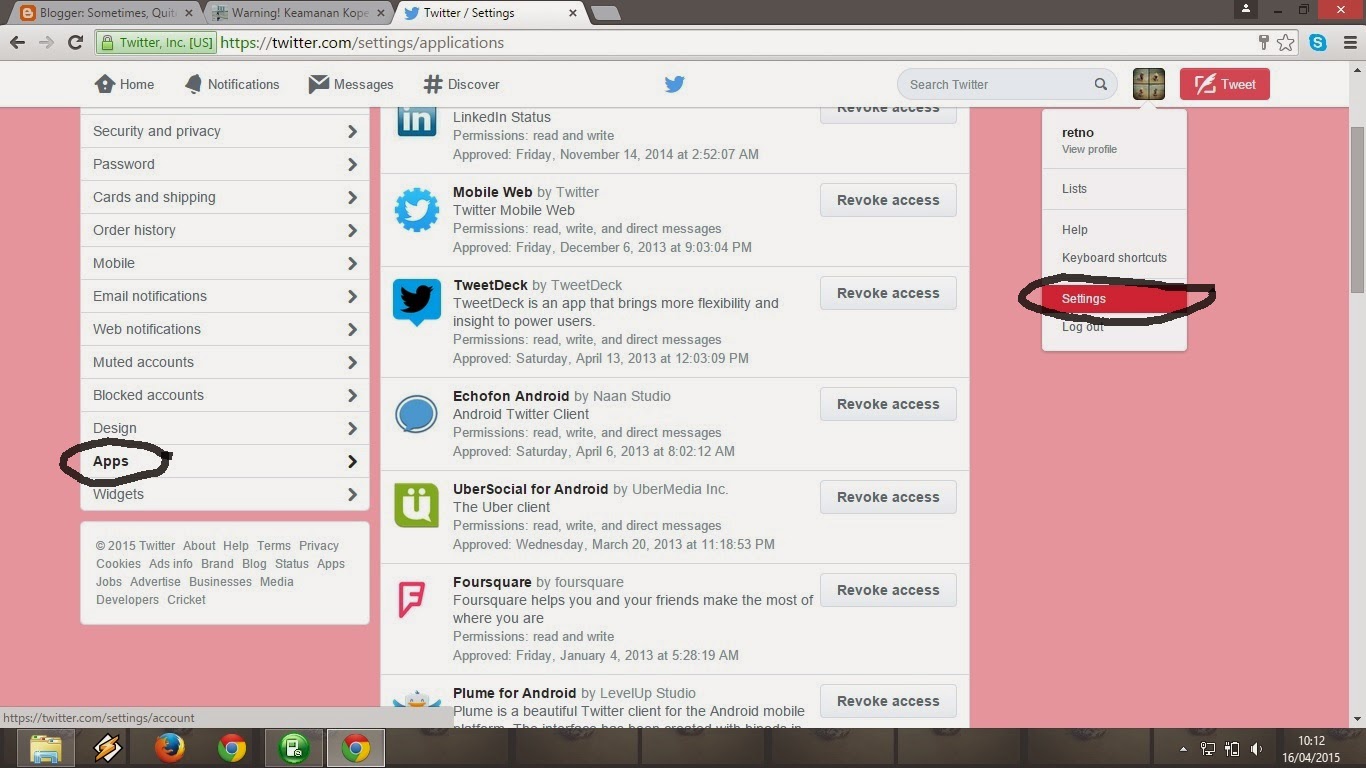Click the Cricket footer link
1366x768 pixels.
[x=186, y=599]
